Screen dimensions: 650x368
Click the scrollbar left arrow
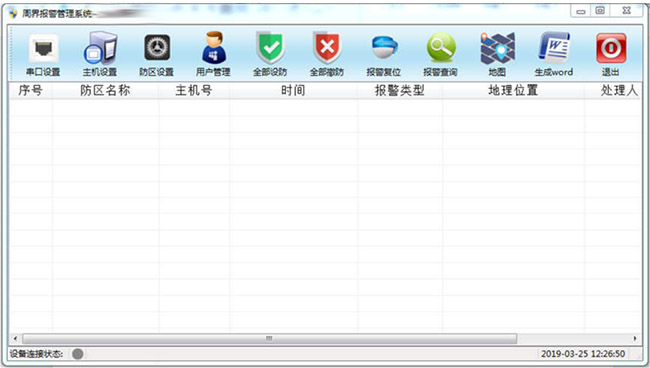click(15, 339)
